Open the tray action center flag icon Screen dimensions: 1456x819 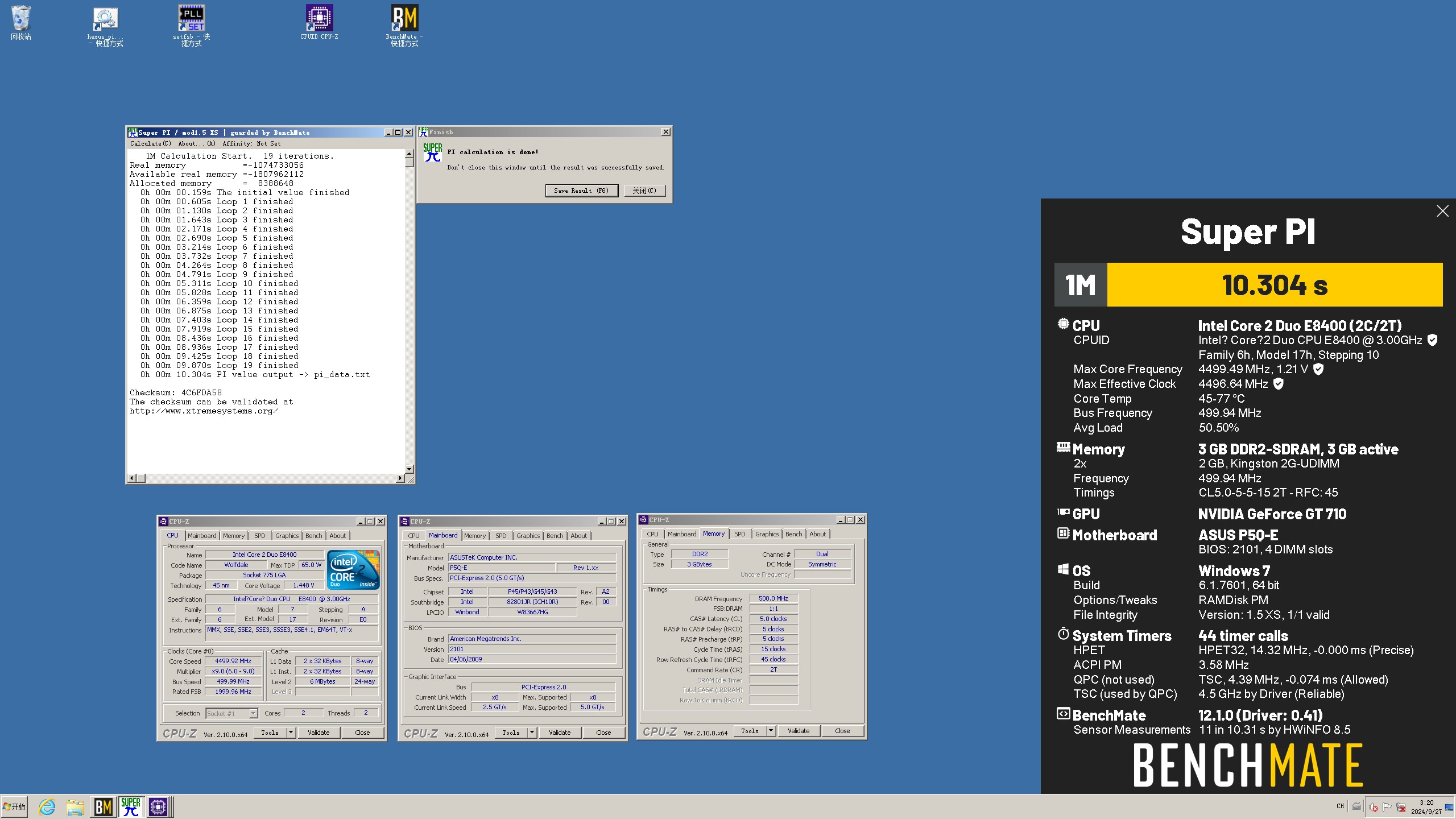click(1387, 806)
